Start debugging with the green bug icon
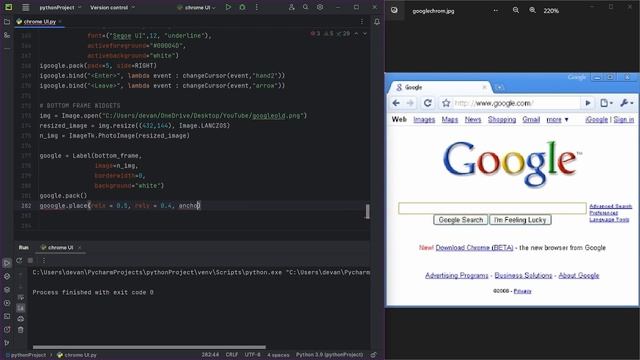The width and height of the screenshot is (640, 360). pyautogui.click(x=242, y=7)
